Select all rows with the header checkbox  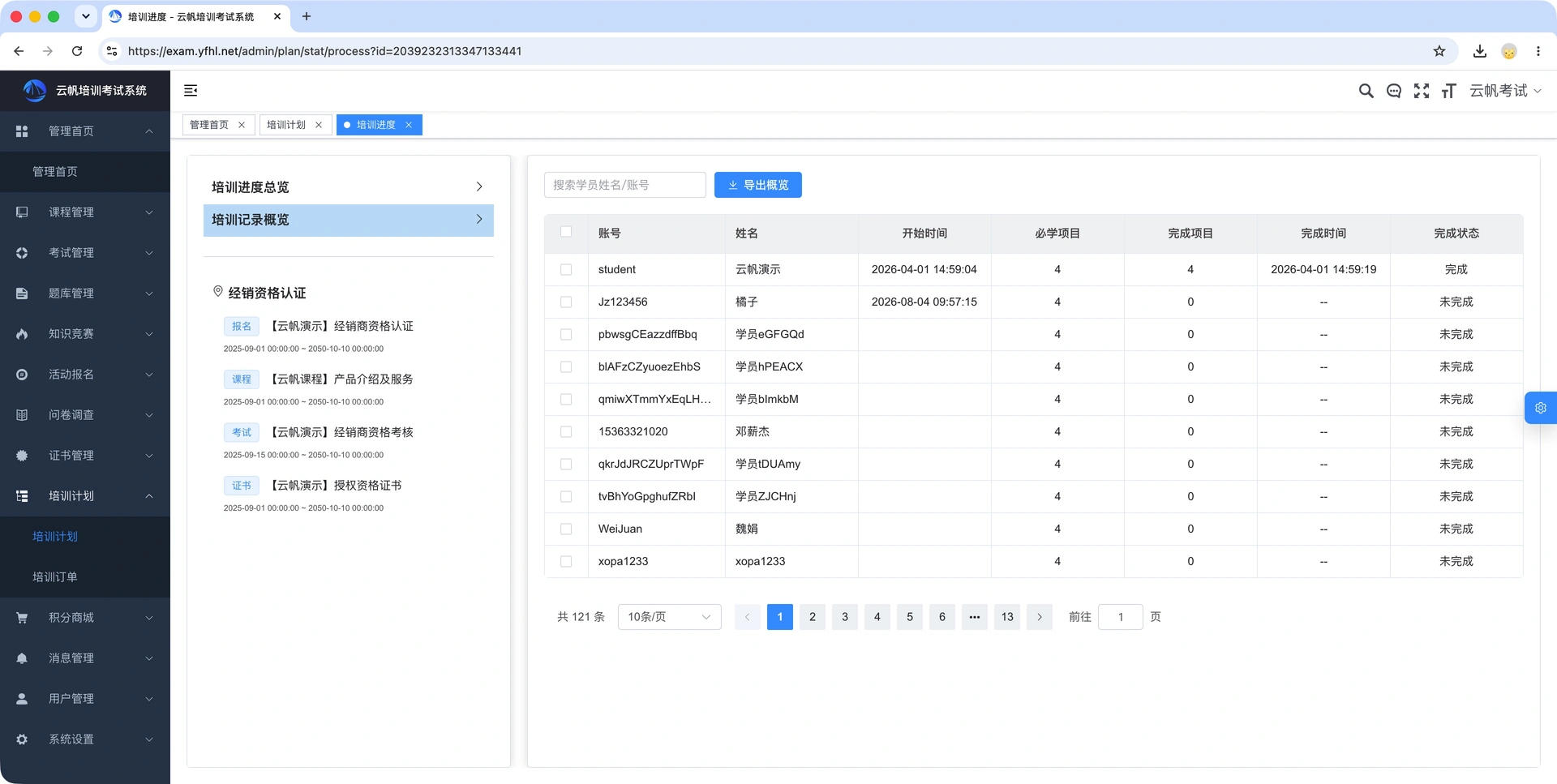click(x=566, y=232)
